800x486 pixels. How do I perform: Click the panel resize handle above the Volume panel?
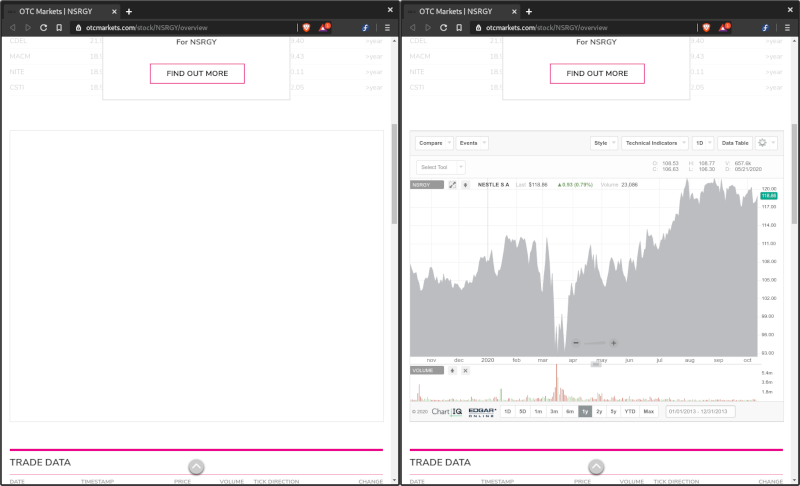[595, 364]
